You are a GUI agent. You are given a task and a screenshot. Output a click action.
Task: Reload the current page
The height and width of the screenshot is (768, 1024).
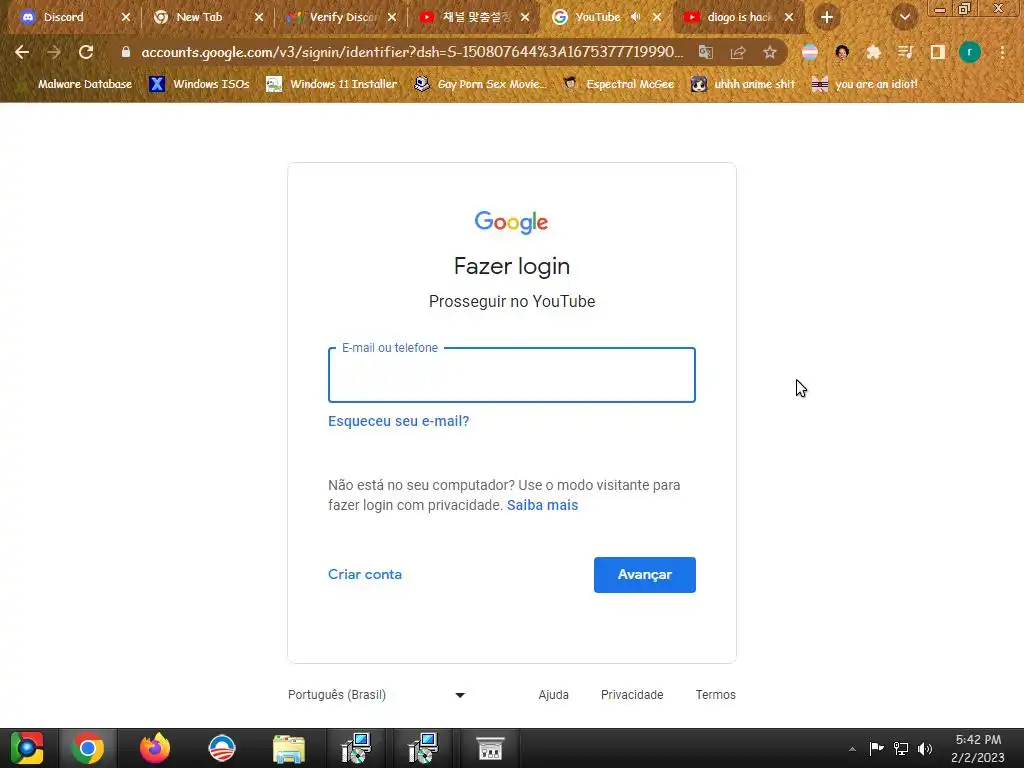pos(86,52)
